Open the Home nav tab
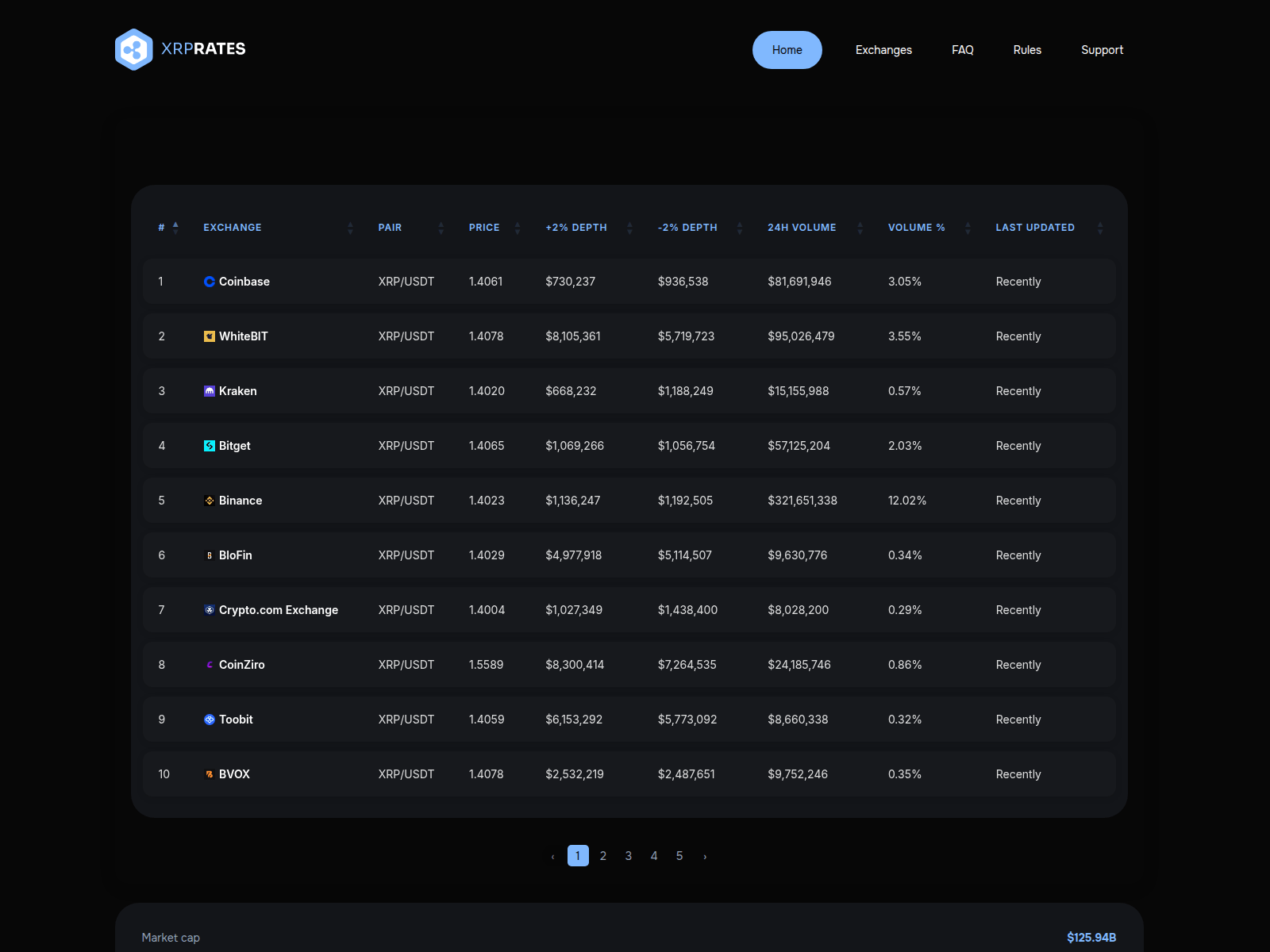1270x952 pixels. pyautogui.click(x=787, y=50)
